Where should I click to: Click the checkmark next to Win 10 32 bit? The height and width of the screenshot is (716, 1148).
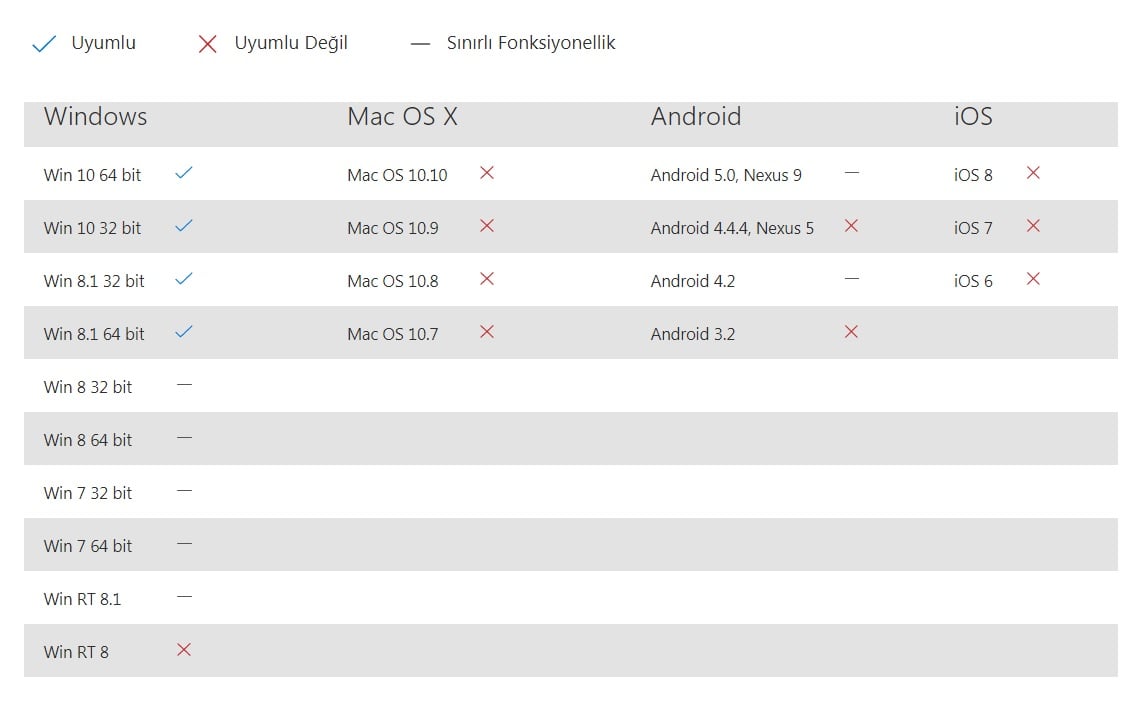tap(184, 225)
